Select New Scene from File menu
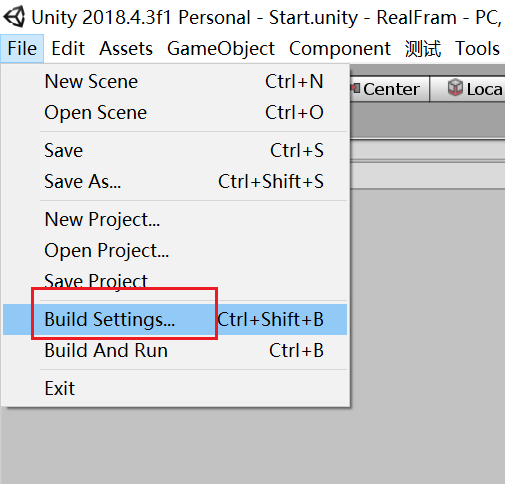 (175, 81)
